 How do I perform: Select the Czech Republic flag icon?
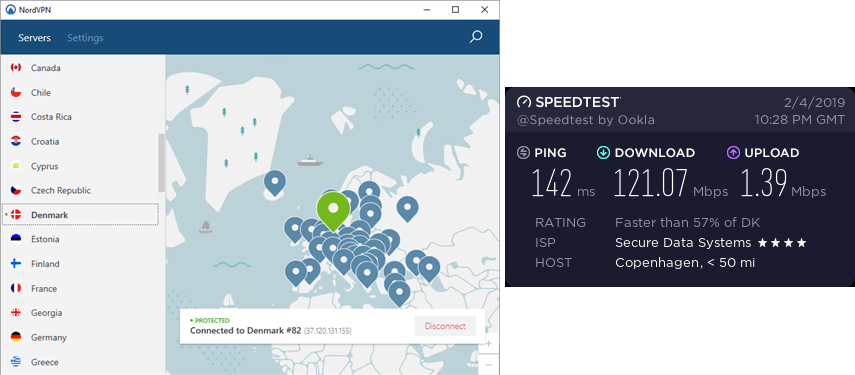pos(16,190)
